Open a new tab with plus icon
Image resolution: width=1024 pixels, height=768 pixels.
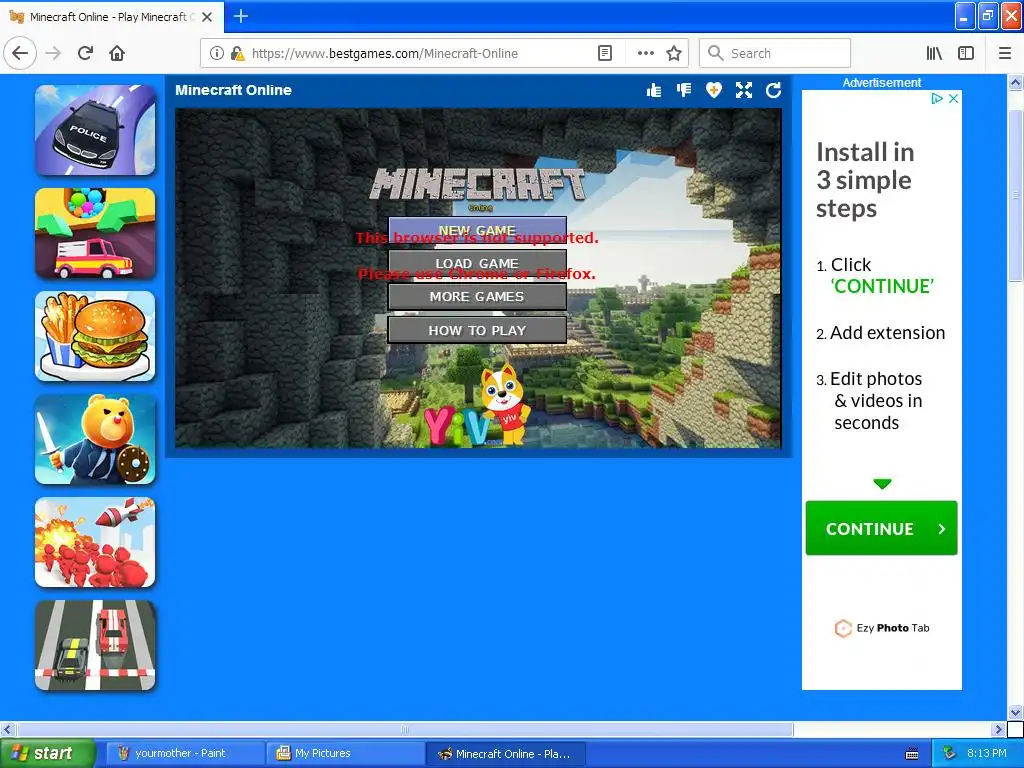[241, 16]
